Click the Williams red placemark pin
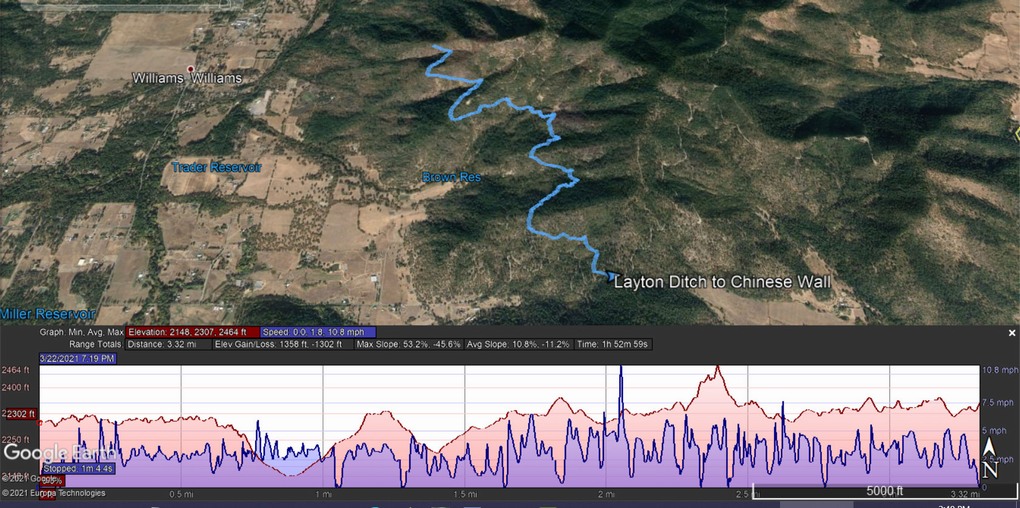The height and width of the screenshot is (508, 1020). pos(190,69)
